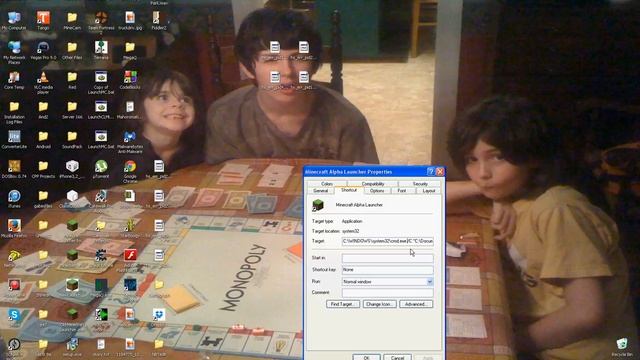Open the Advanced shortcut settings
Viewport: 640px width, 360px height.
point(416,304)
